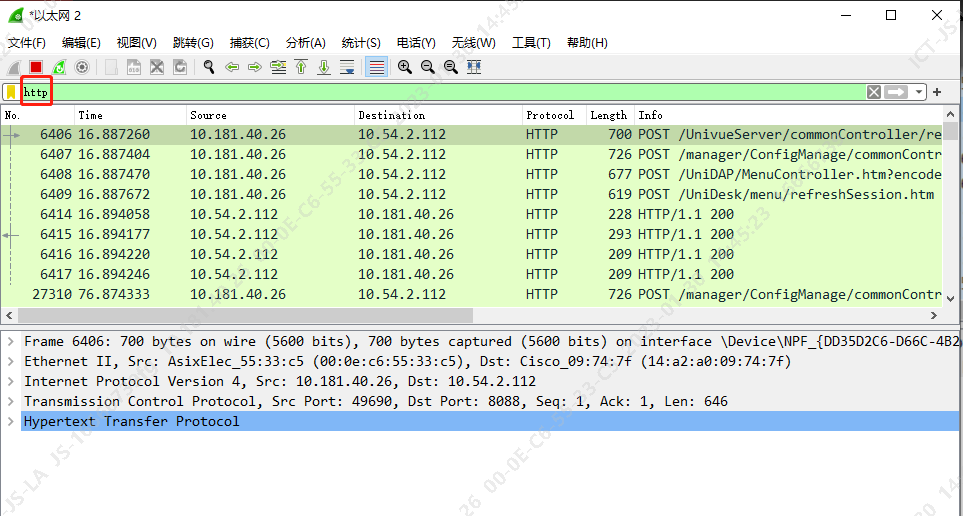Image resolution: width=963 pixels, height=516 pixels.
Task: Click the display filter bookmark icon
Action: coord(11,92)
